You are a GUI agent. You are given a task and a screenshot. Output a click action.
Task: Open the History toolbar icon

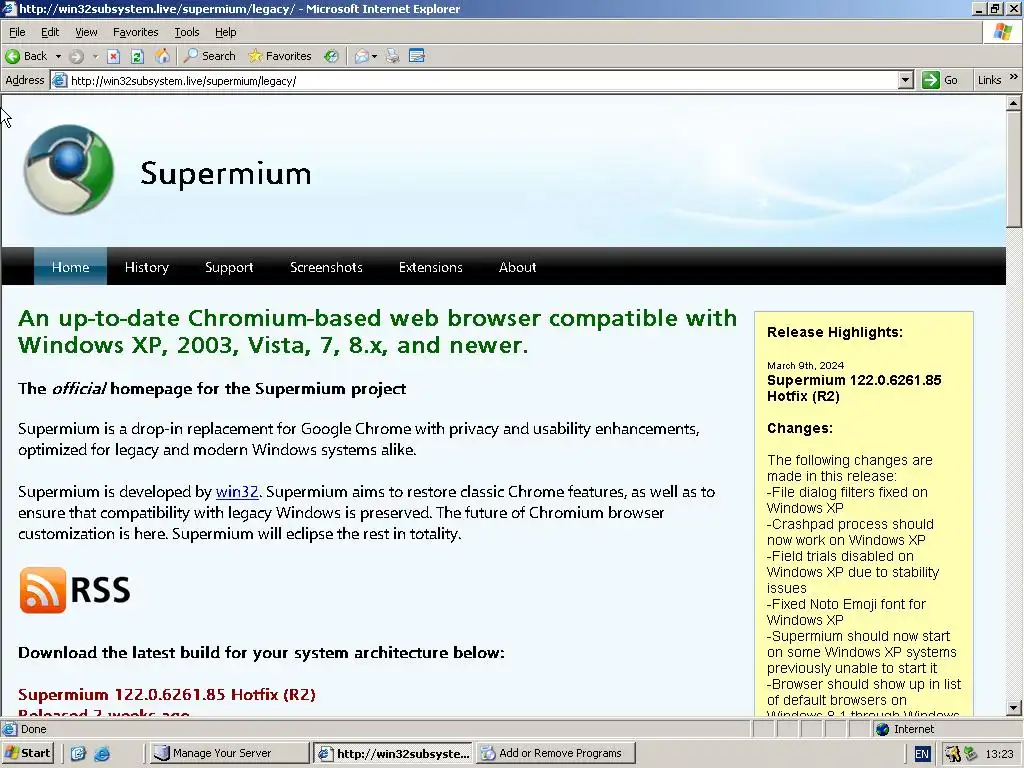tap(332, 56)
